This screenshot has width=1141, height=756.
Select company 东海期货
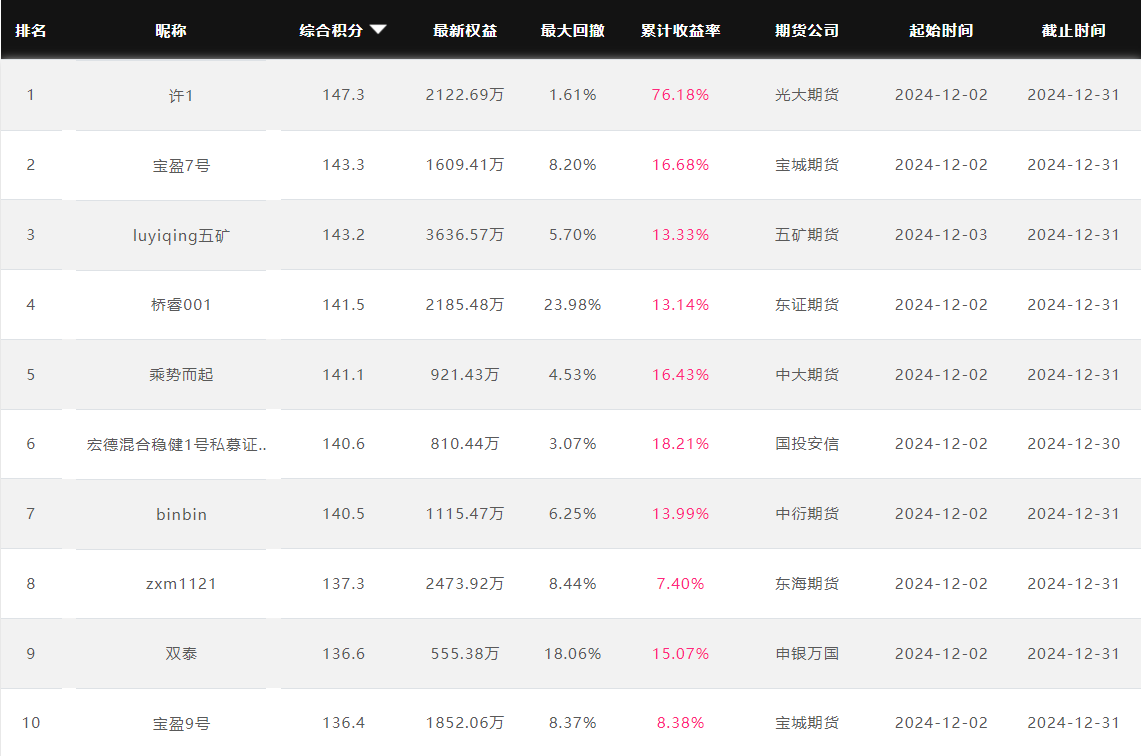[807, 583]
